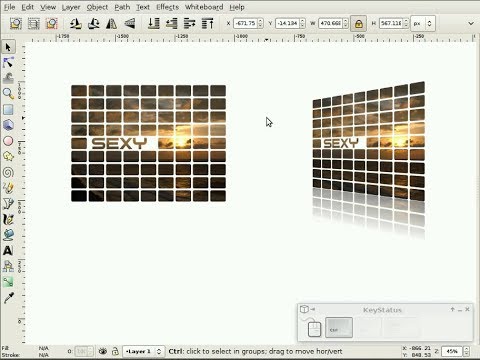Rotate selection 90 degrees clockwise
480x360 pixels.
point(94,23)
